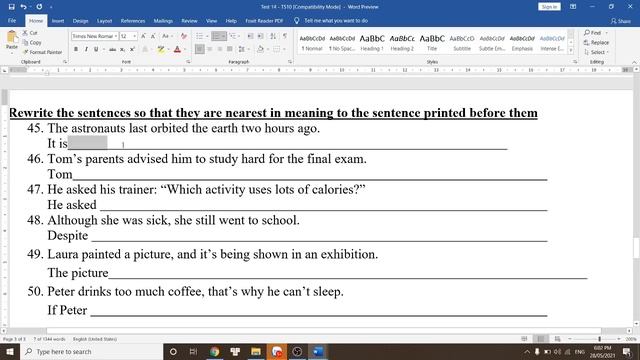
Task: Switch to the Insert tab
Action: [58, 21]
